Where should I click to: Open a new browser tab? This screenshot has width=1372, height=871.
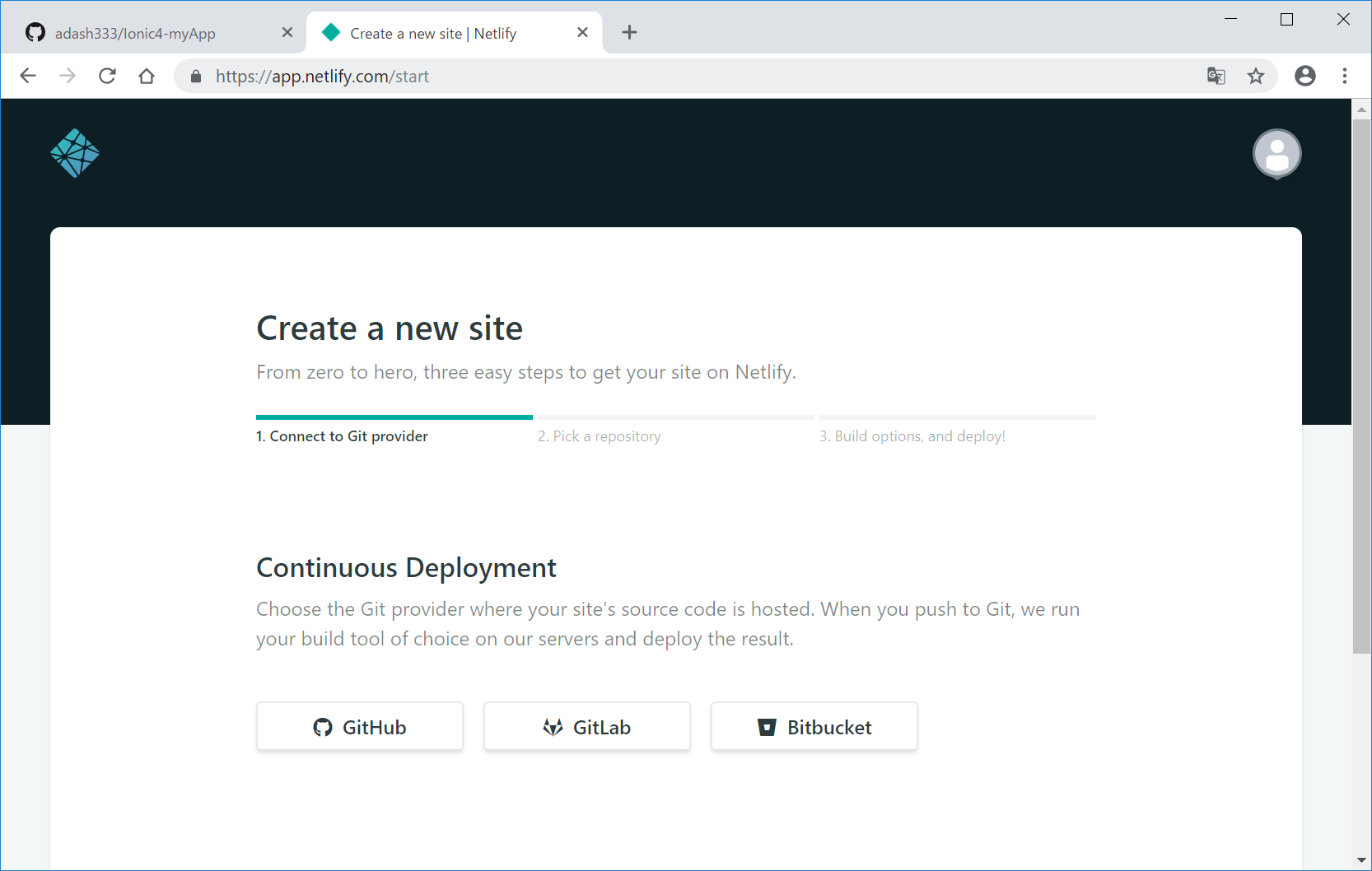point(630,33)
